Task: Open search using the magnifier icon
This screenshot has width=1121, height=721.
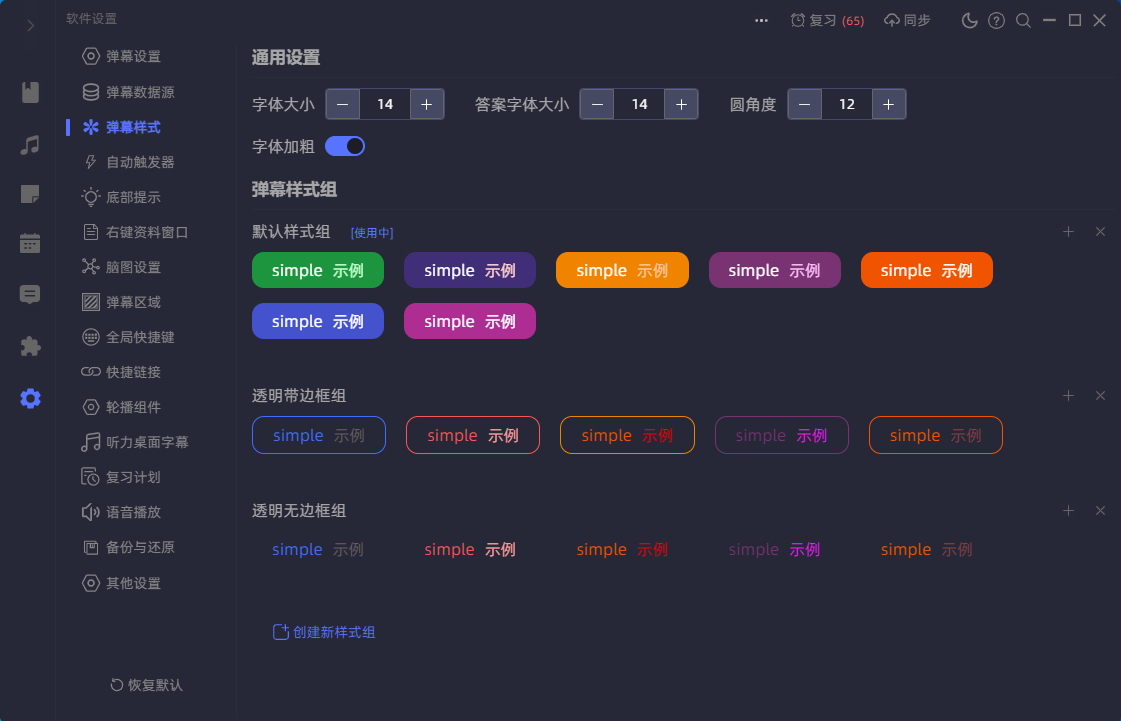Action: (1023, 19)
